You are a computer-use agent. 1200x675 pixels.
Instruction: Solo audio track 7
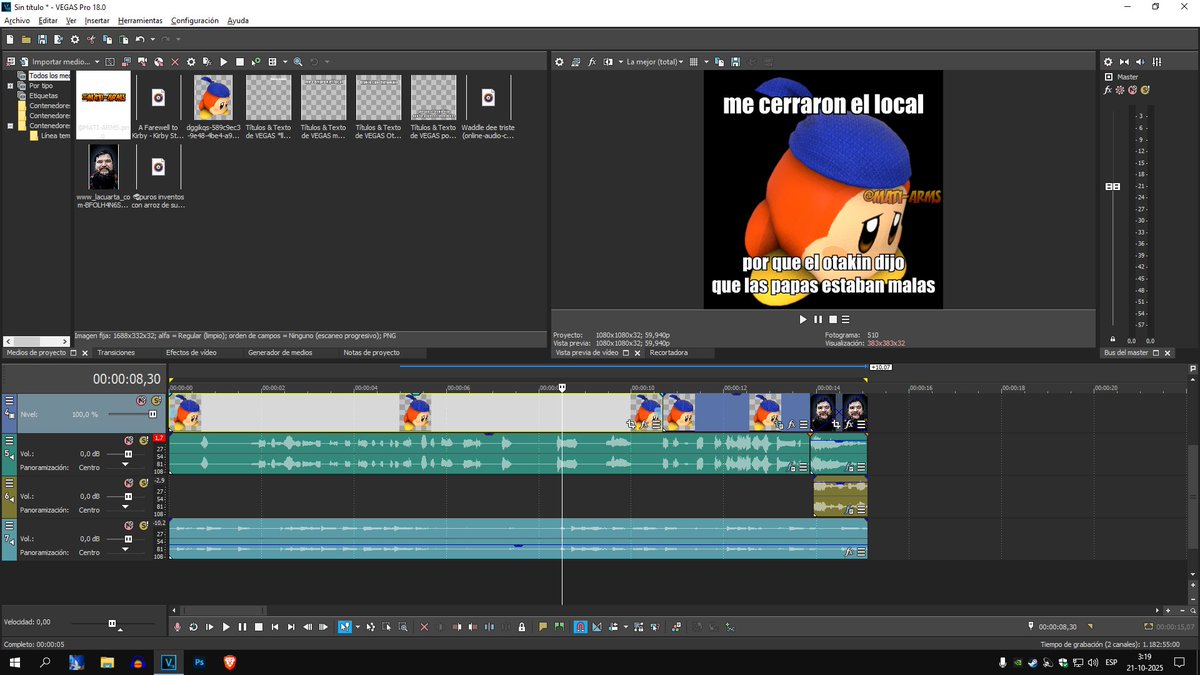(142, 525)
